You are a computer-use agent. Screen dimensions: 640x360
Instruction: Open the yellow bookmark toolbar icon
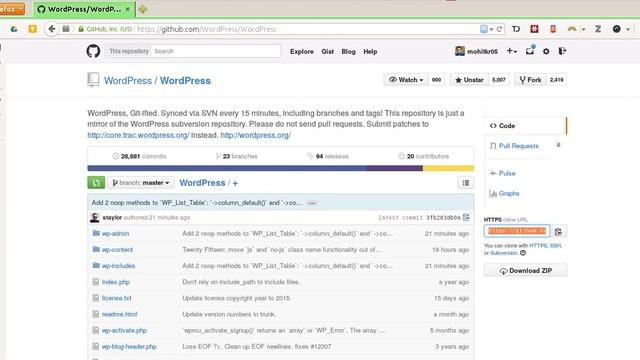tap(32, 29)
